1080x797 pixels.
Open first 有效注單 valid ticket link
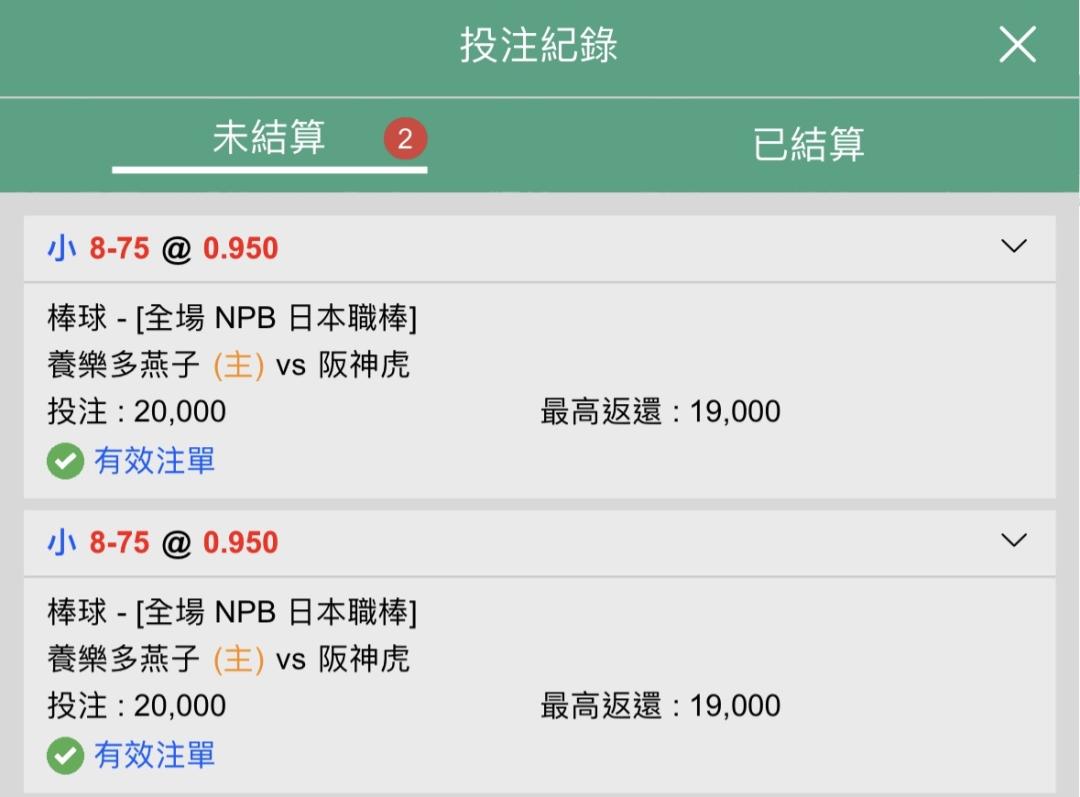154,461
